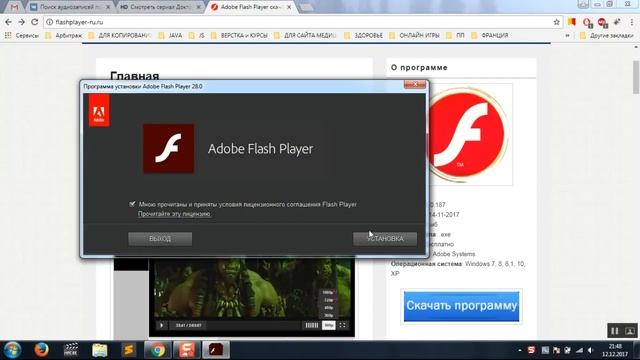Expand hidden bookmarks with the » chevron
Viewport: 640px width, 360px height.
pos(567,36)
